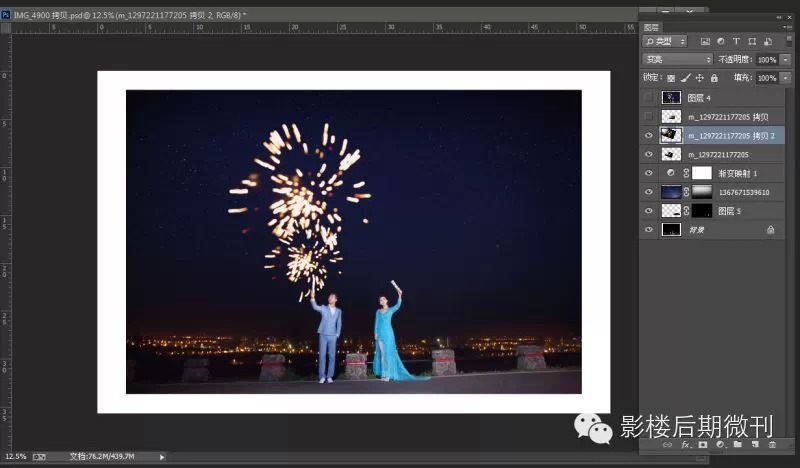Switch to the 图层 panel tab
Screen dimensions: 800x468
[x=652, y=28]
